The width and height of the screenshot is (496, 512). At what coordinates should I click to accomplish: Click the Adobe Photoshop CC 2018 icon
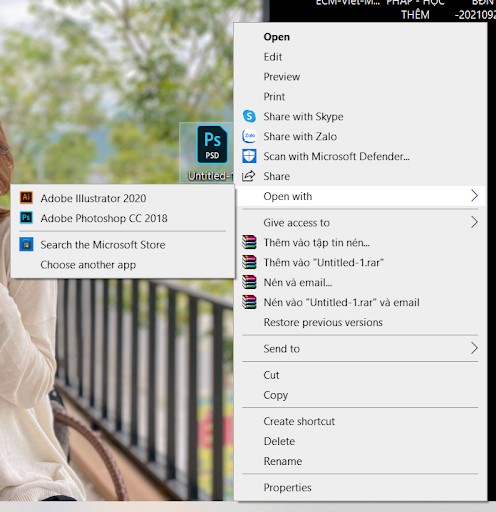(26, 218)
